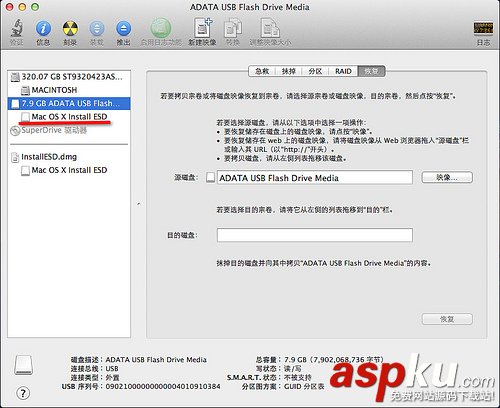Select 7.9 GB ADATA USB Flash disk
This screenshot has height=408, width=500.
(x=69, y=103)
